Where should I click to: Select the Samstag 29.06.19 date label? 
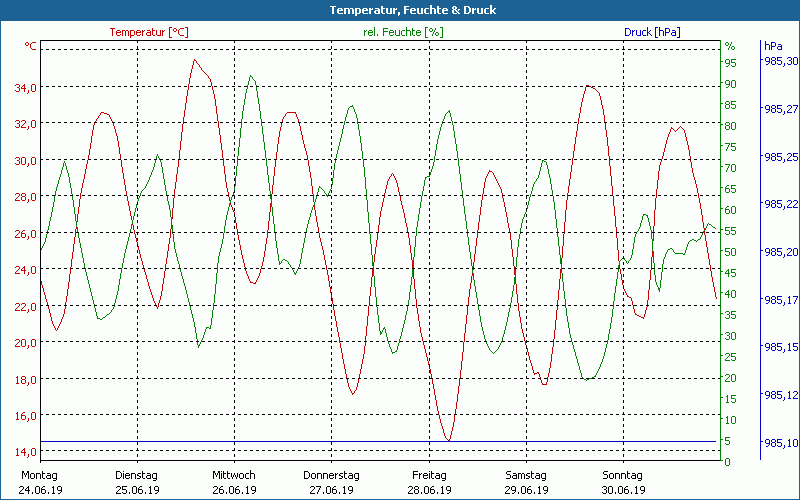point(526,482)
